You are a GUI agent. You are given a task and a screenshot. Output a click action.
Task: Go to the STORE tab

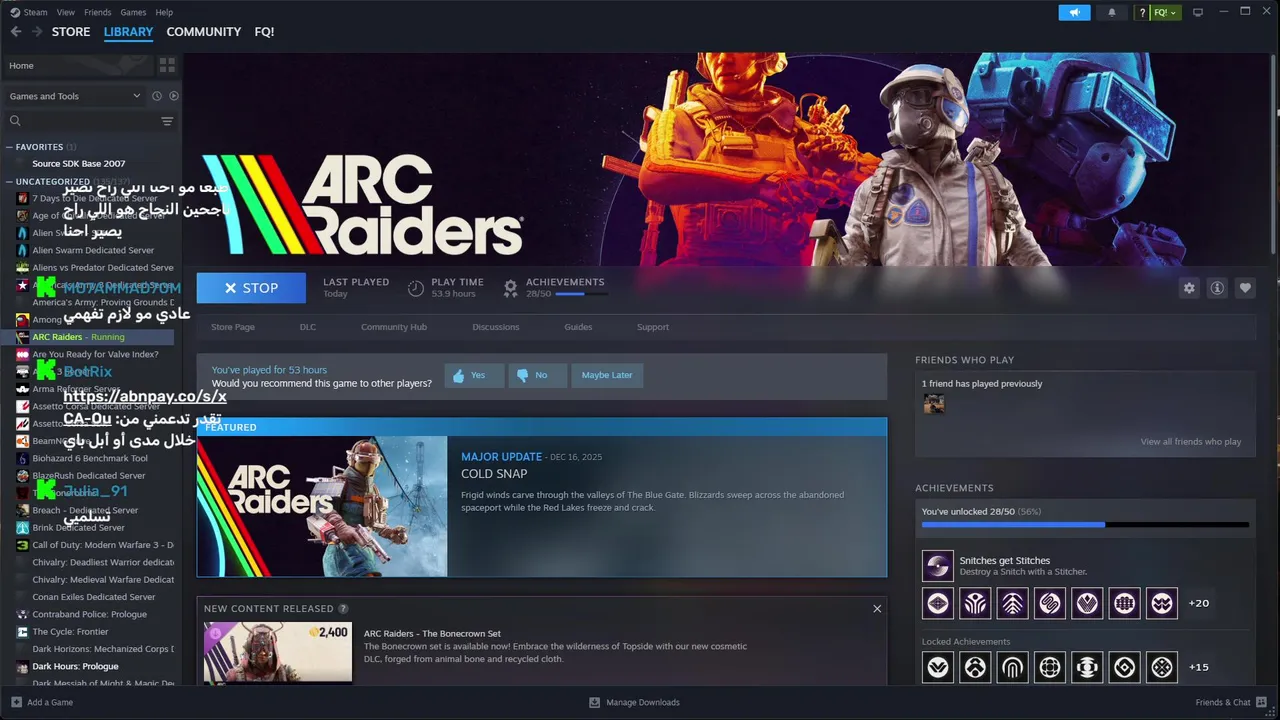coord(71,32)
